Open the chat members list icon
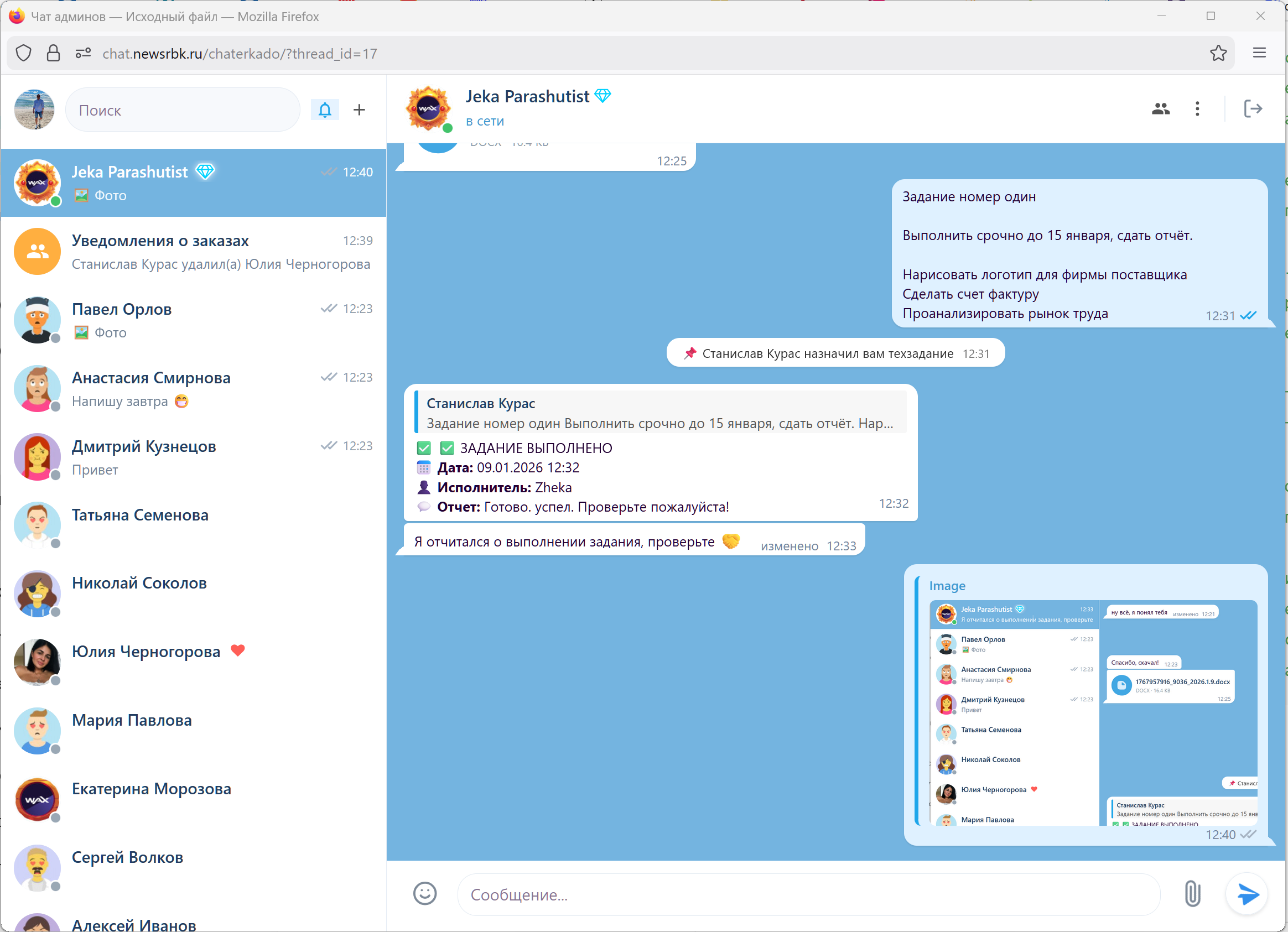 (1161, 108)
